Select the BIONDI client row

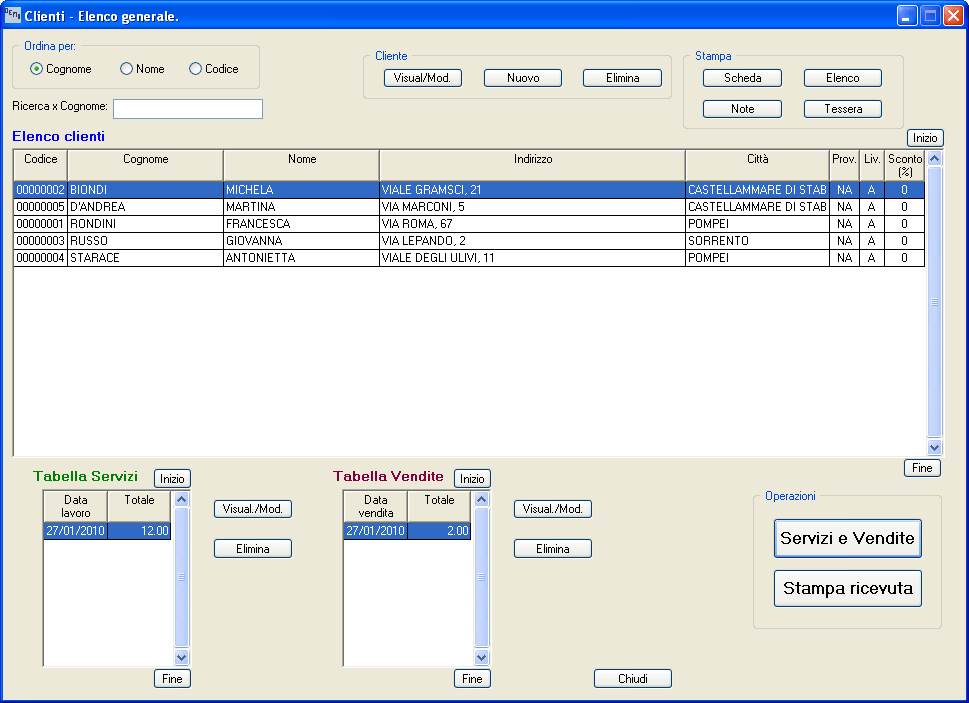pos(469,190)
